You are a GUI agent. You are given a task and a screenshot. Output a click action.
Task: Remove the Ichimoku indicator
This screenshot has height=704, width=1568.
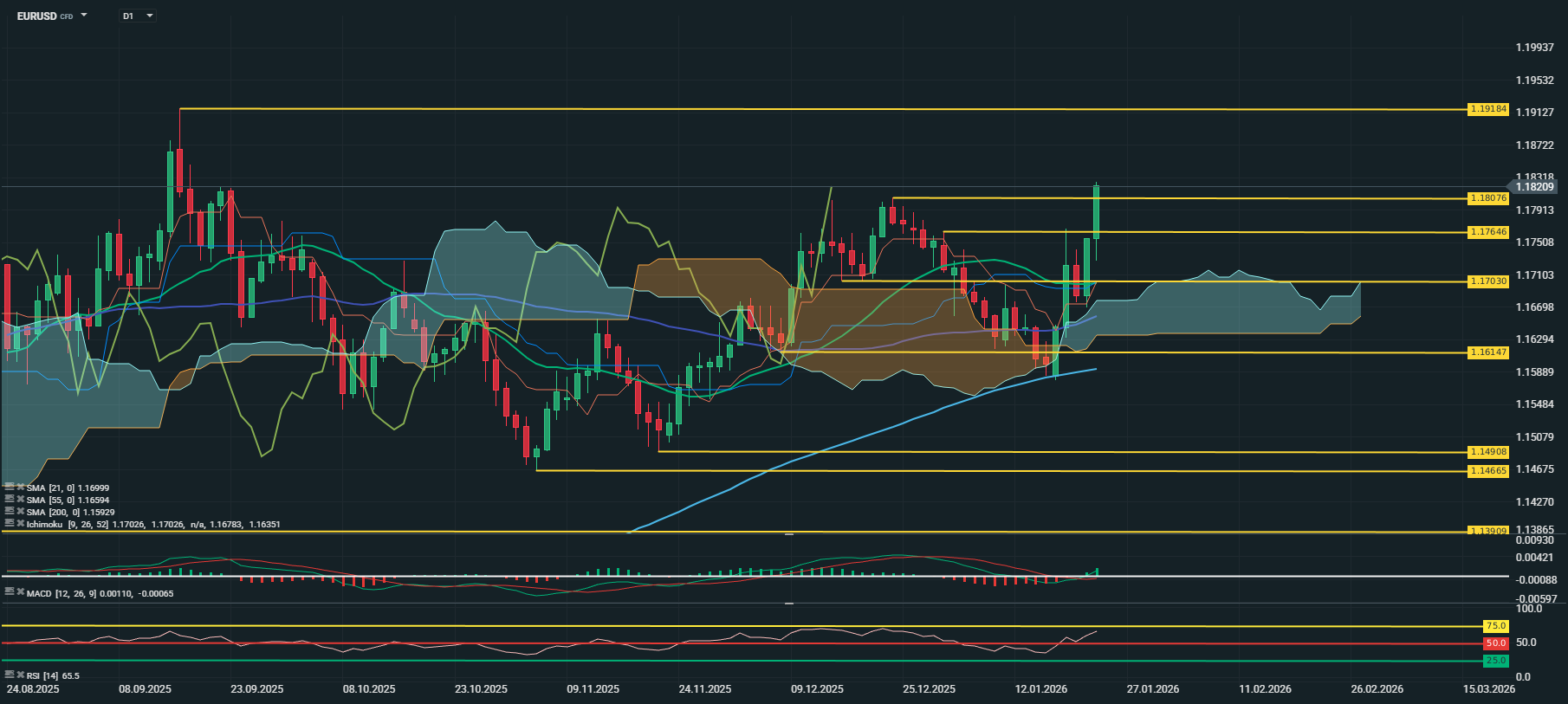click(20, 524)
